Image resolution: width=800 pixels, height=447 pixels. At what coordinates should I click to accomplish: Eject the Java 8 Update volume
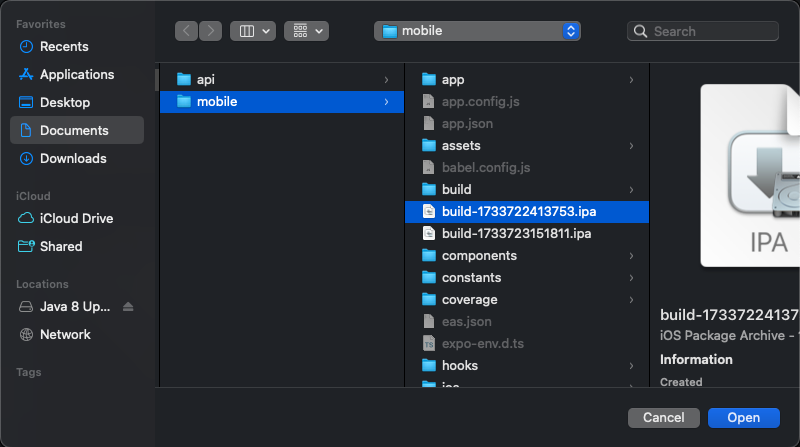[x=128, y=307]
